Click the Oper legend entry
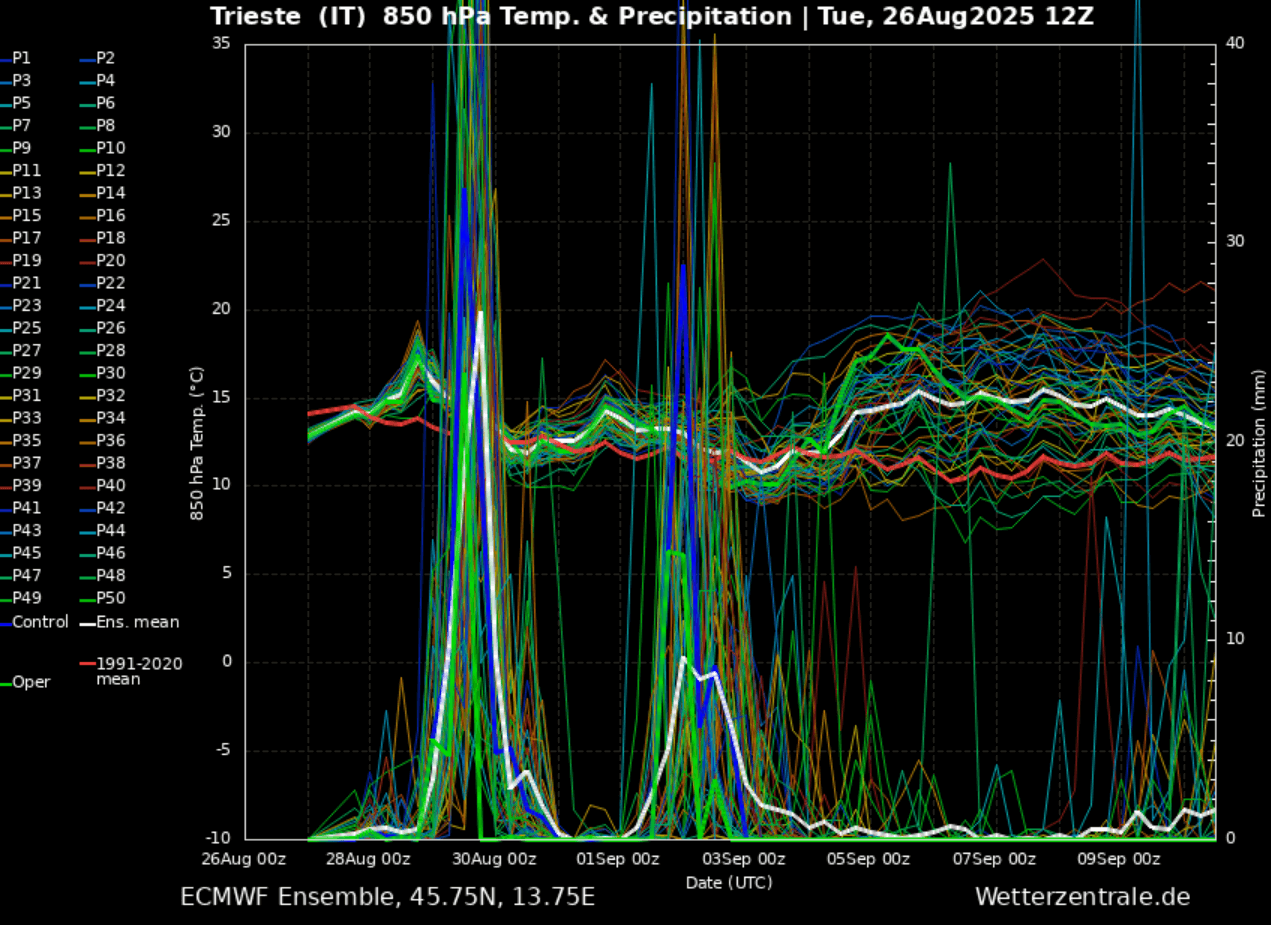This screenshot has height=925, width=1271. pos(25,682)
